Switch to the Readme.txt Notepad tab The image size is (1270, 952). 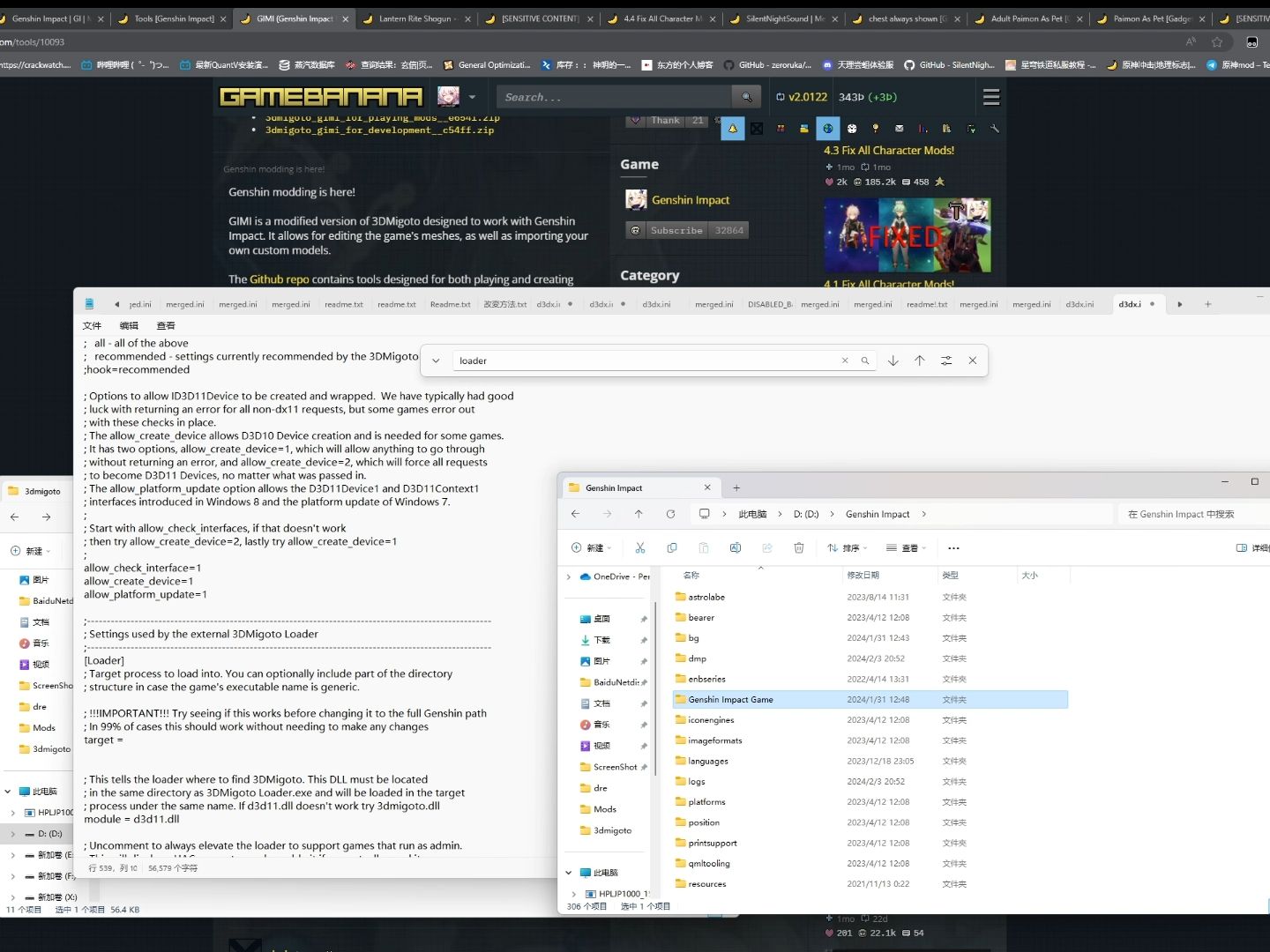(450, 304)
